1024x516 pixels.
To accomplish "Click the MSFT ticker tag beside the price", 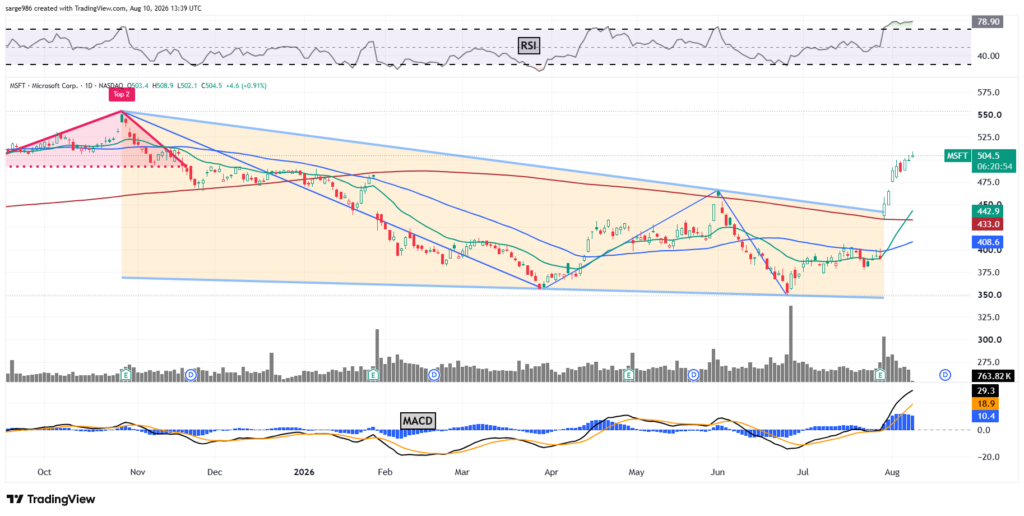I will [x=957, y=155].
